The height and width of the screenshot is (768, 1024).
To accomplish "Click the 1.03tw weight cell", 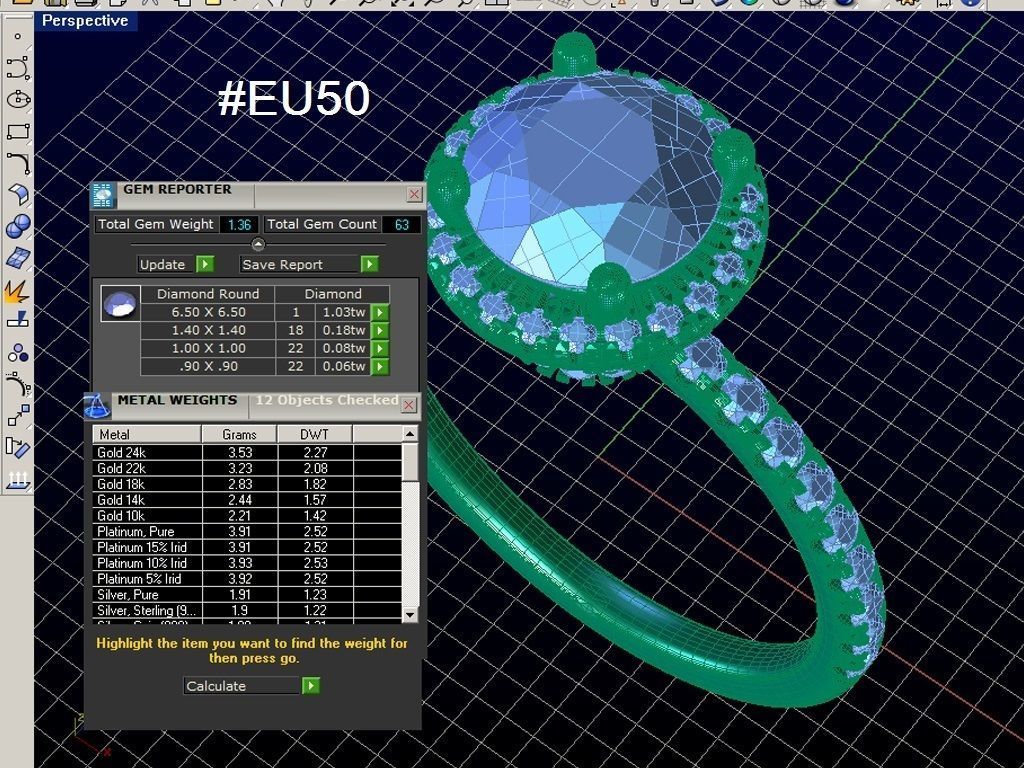I will point(344,312).
